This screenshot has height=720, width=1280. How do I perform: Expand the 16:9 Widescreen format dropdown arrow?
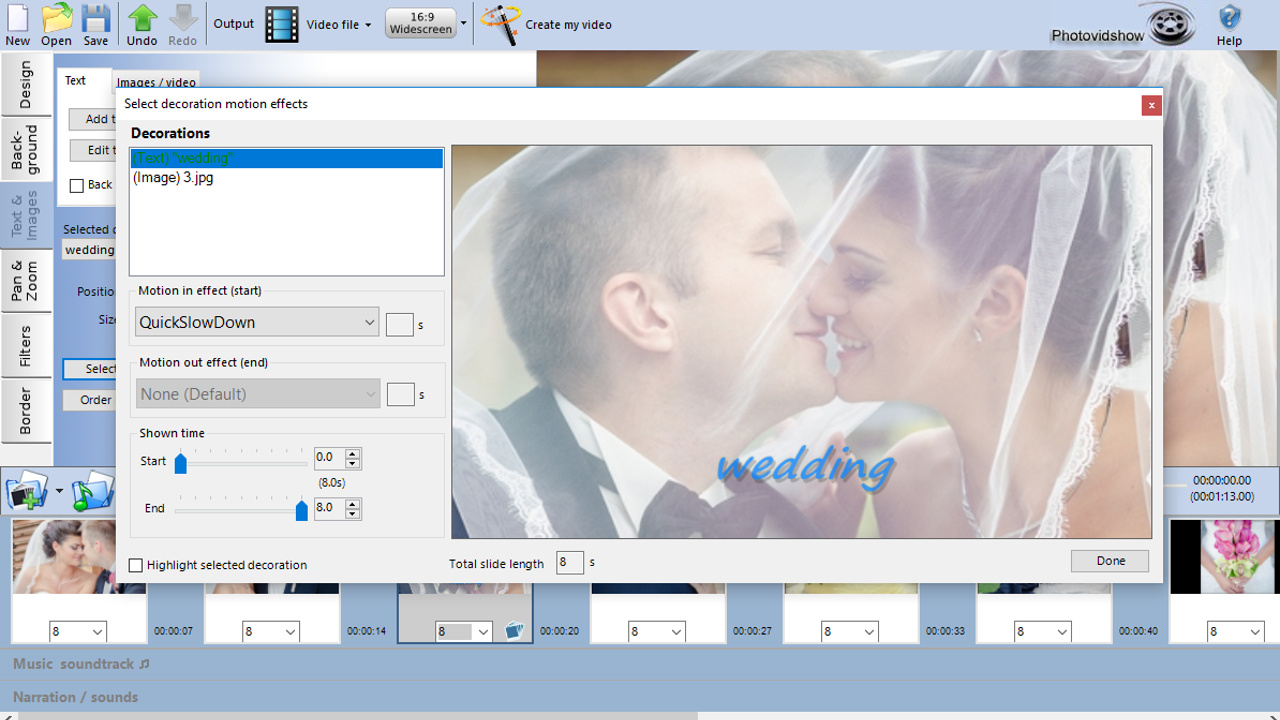[462, 22]
